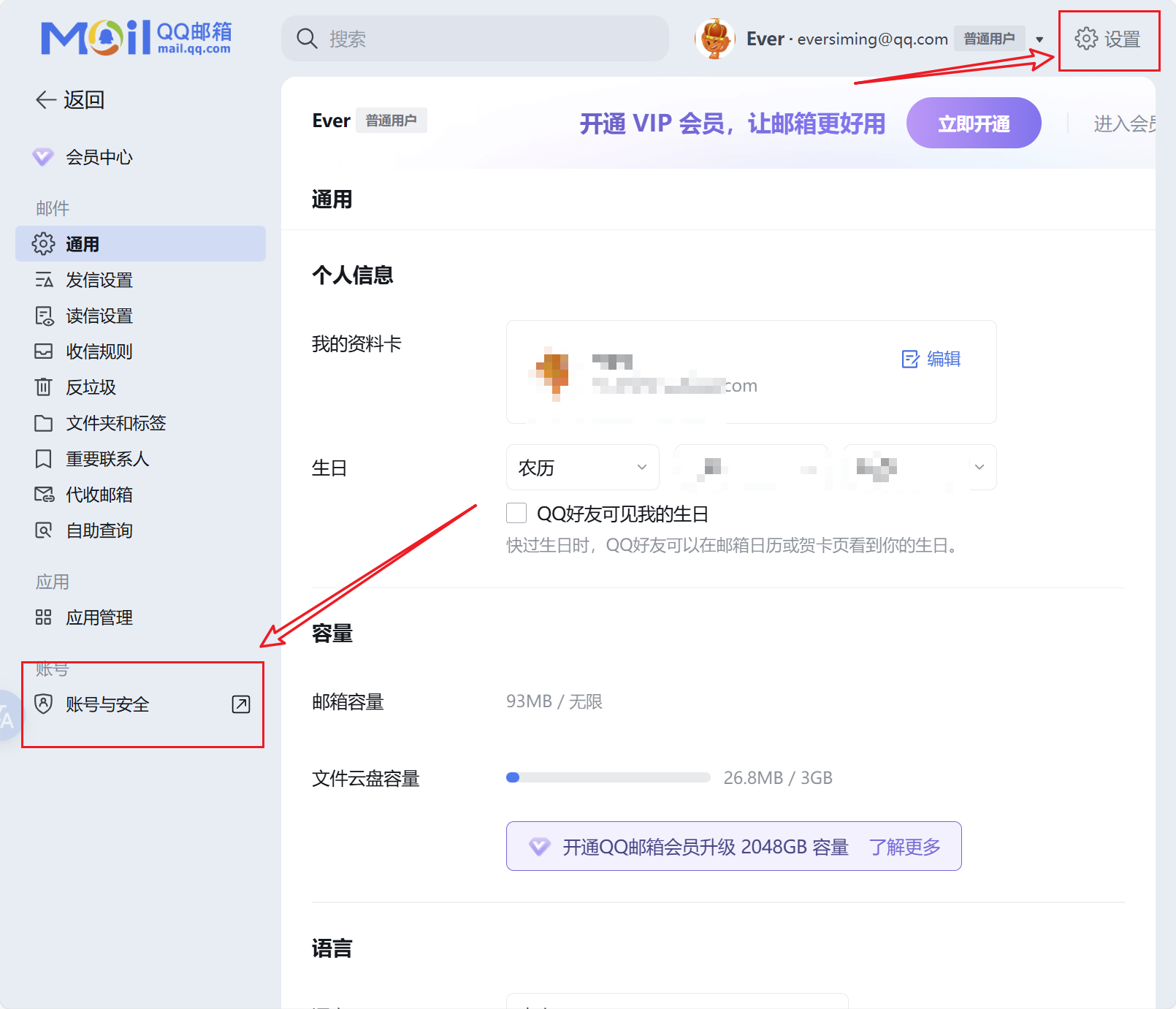Click the 应用管理 grid icon
Screen dimensions: 1176x1009
pyautogui.click(x=44, y=617)
